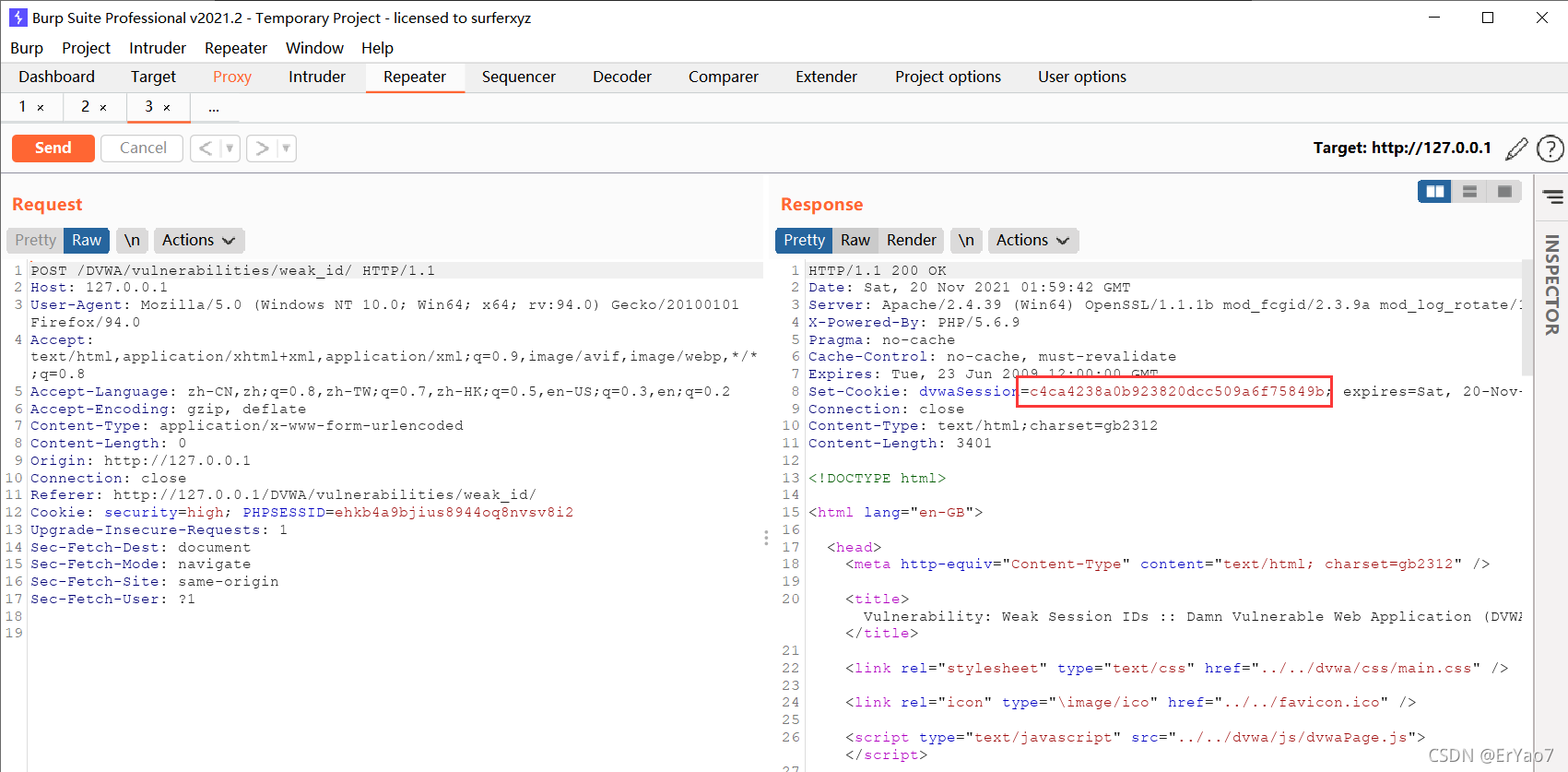Minimize the Burp Suite window
This screenshot has height=772, width=1568.
[x=1434, y=18]
